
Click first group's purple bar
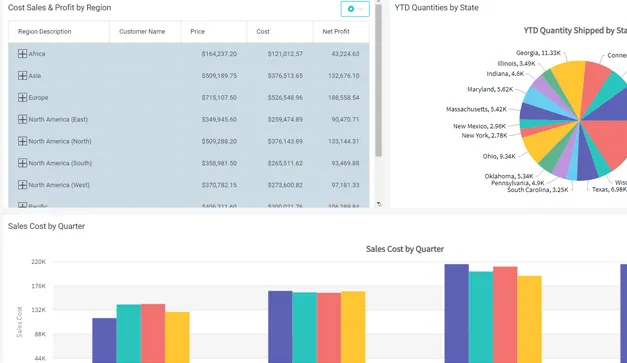click(x=104, y=340)
